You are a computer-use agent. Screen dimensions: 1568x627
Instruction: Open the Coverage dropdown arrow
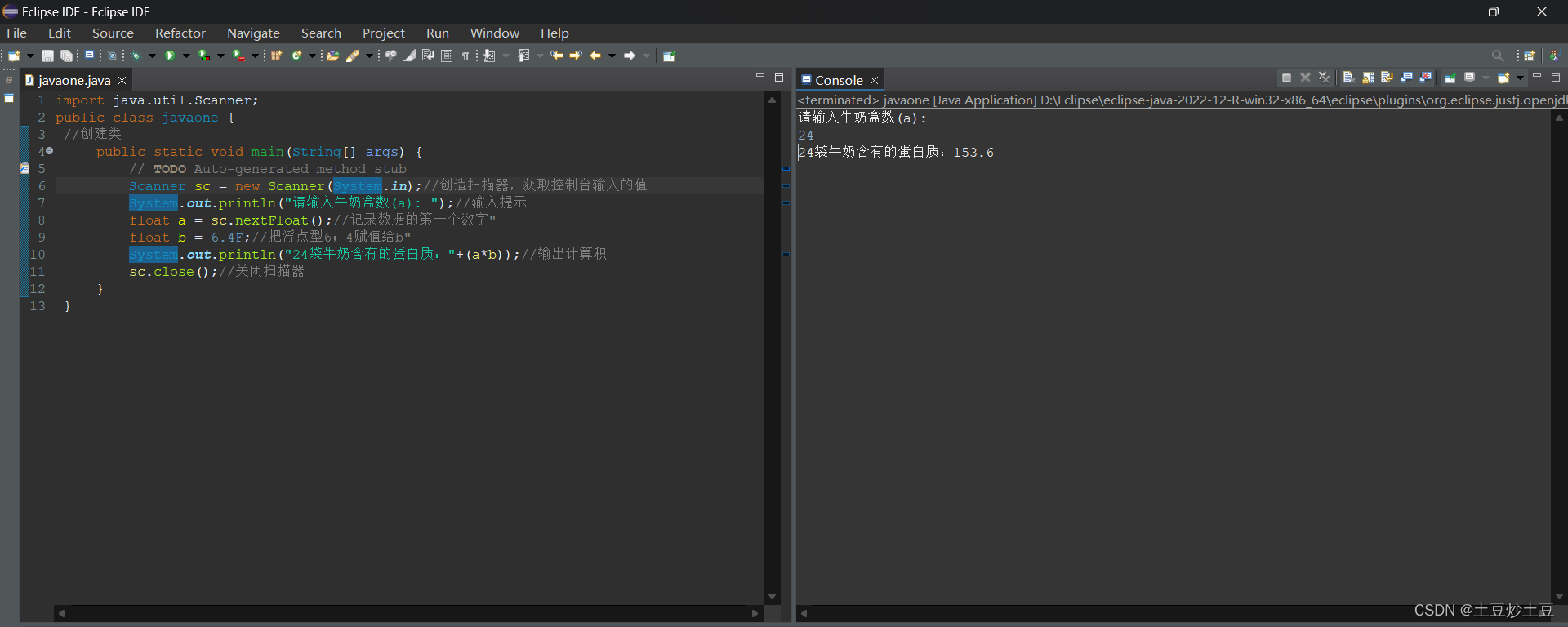(220, 56)
